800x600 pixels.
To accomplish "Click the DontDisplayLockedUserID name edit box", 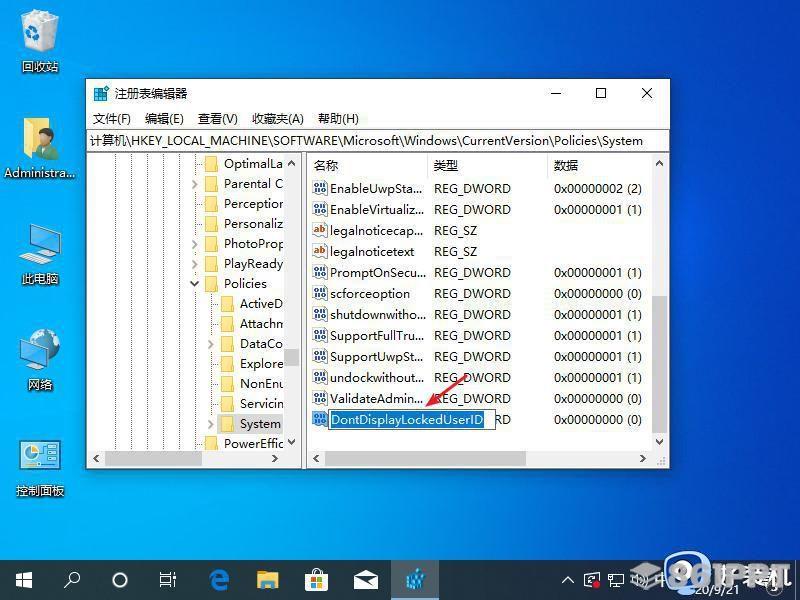I will (412, 419).
